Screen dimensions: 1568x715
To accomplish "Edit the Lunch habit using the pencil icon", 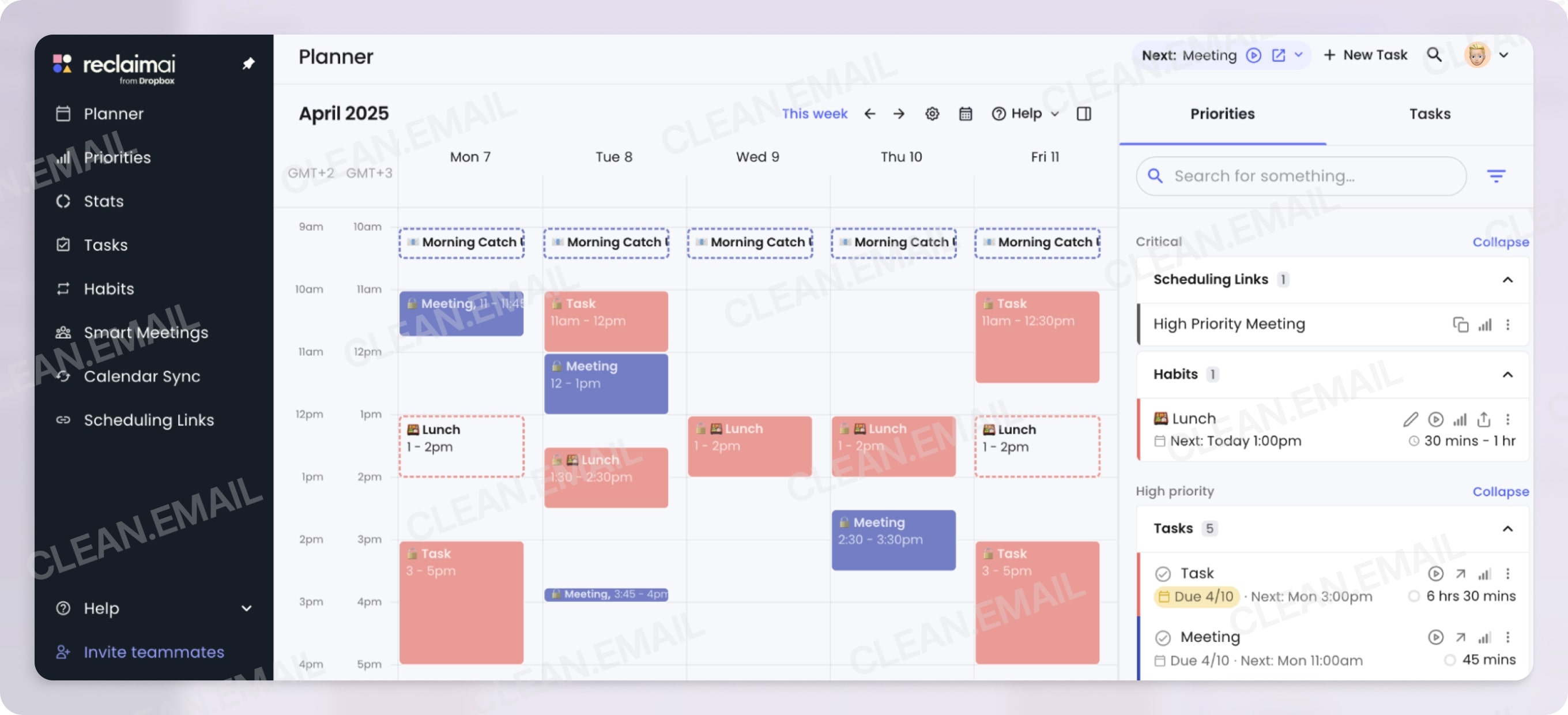I will (x=1411, y=419).
